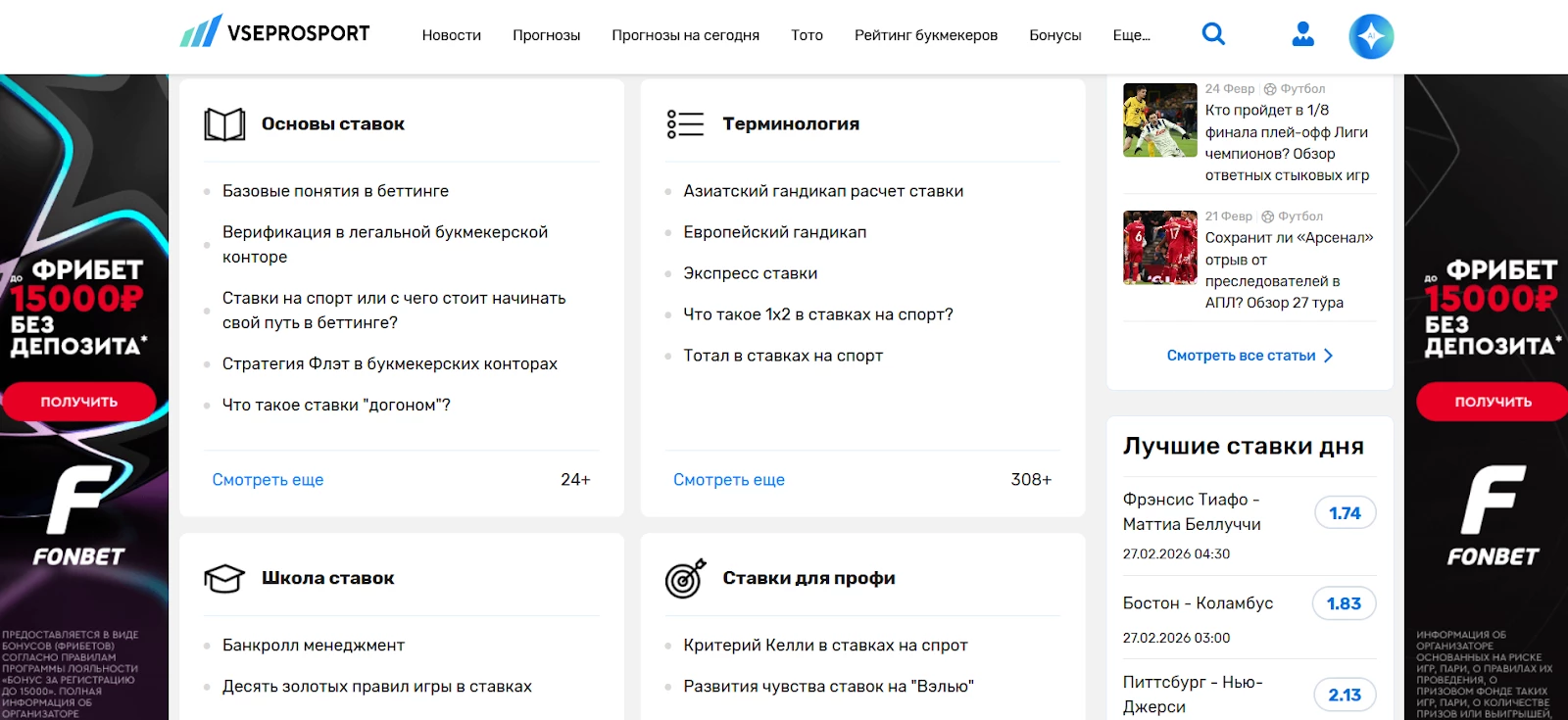Open Ставки на спорт или с чего стоит начинать
The image size is (1568, 720).
click(394, 310)
